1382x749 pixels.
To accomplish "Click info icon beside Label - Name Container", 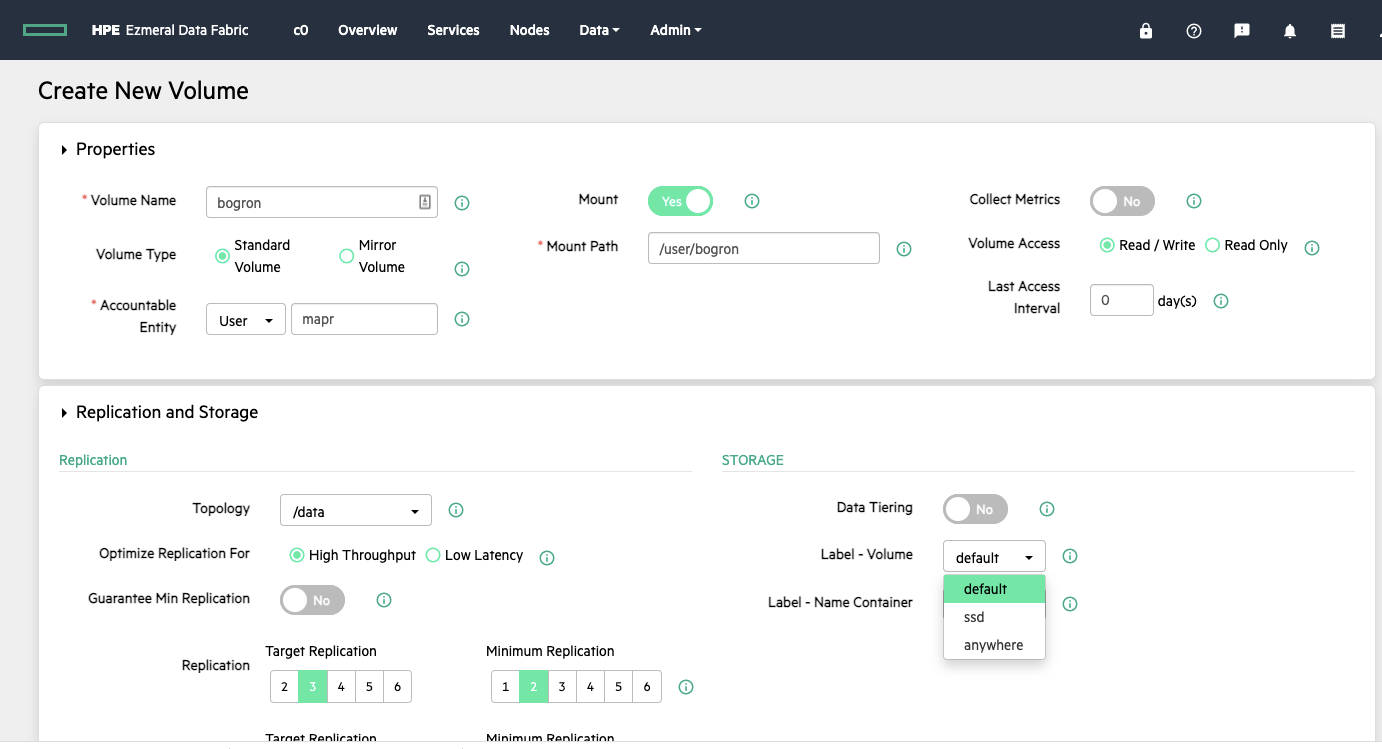I will [x=1069, y=604].
